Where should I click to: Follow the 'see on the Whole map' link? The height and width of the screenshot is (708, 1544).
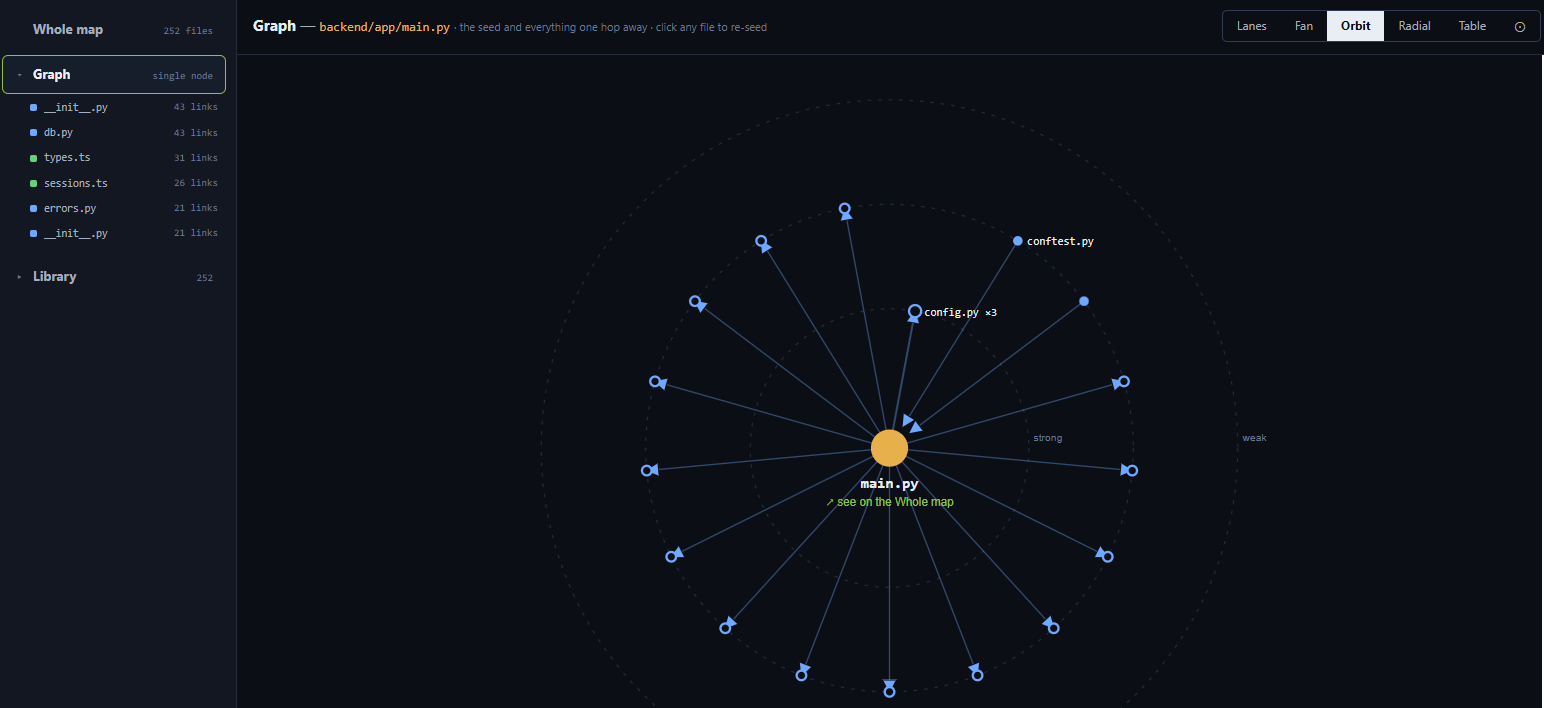(x=890, y=502)
